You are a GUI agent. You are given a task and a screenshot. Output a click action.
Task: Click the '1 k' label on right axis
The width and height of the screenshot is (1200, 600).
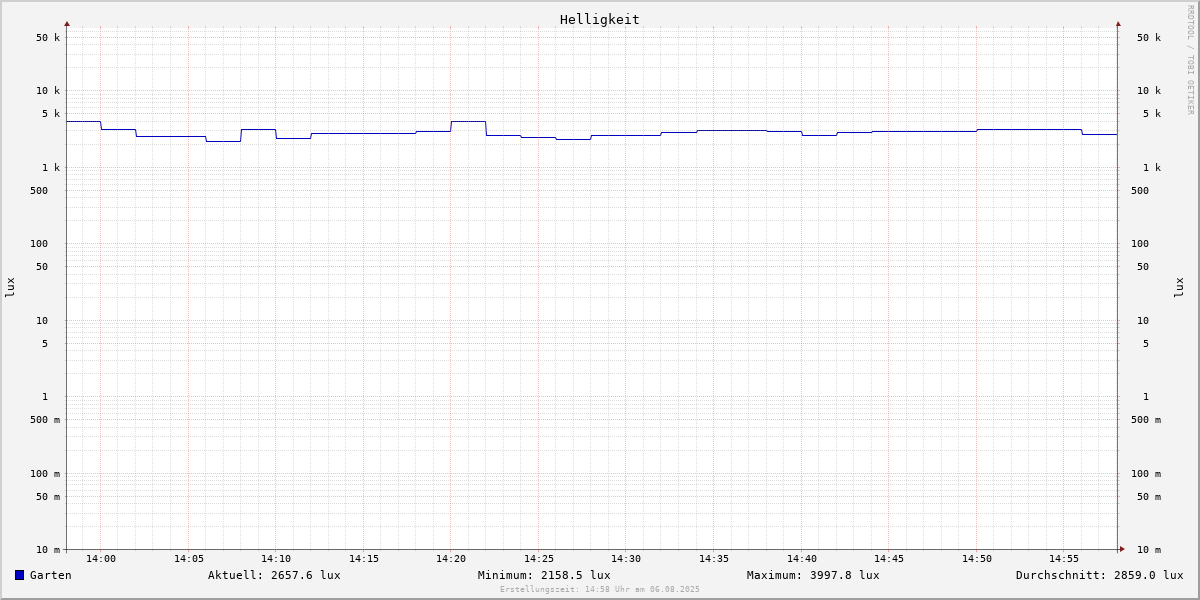coord(1152,168)
